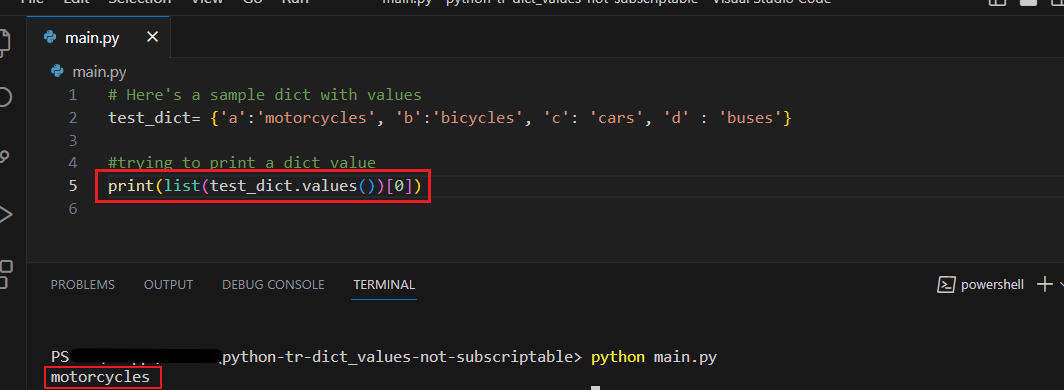The height and width of the screenshot is (390, 1064).
Task: Open the Search view in the activity bar
Action: pyautogui.click(x=5, y=97)
